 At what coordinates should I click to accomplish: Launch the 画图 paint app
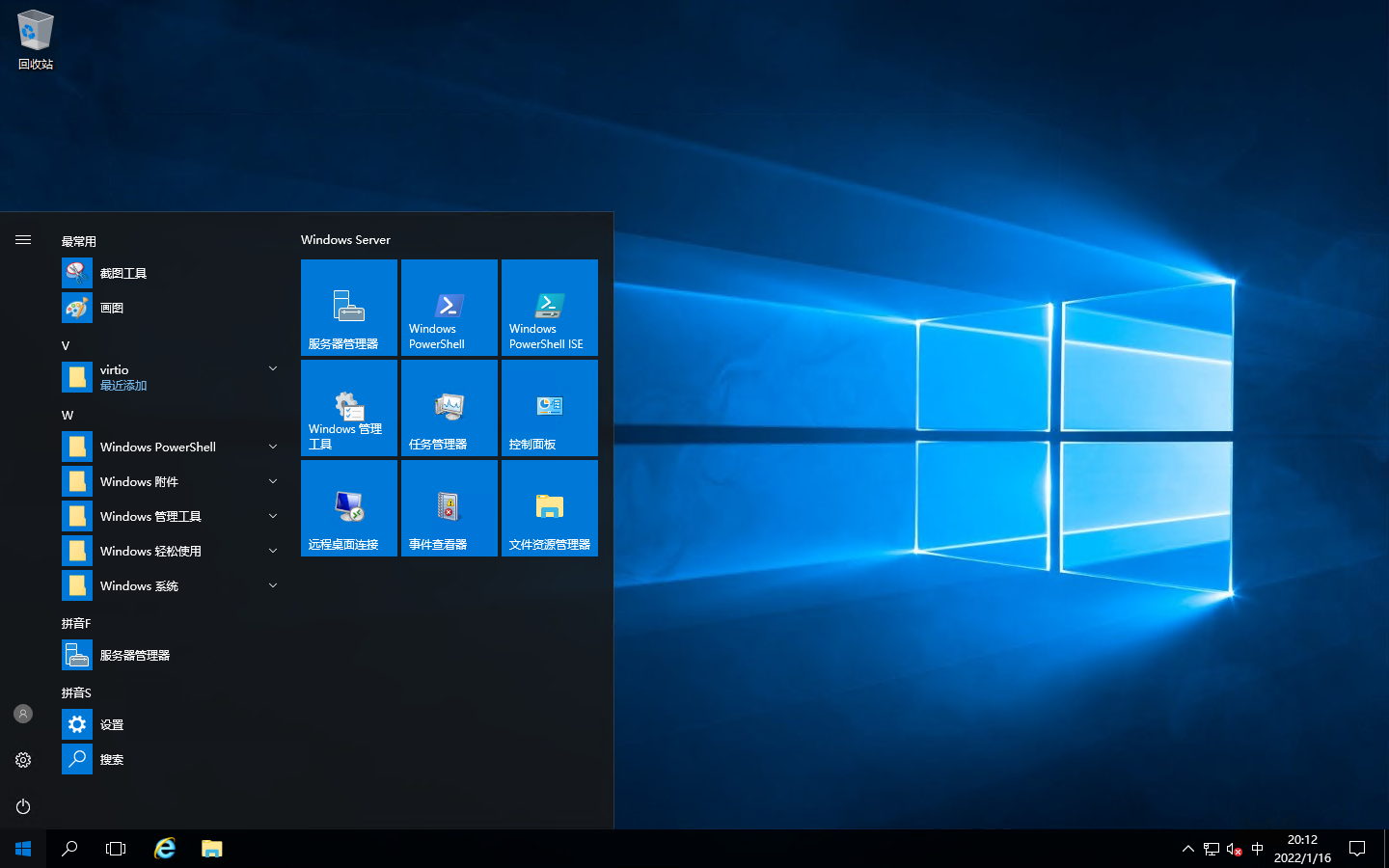(x=174, y=309)
